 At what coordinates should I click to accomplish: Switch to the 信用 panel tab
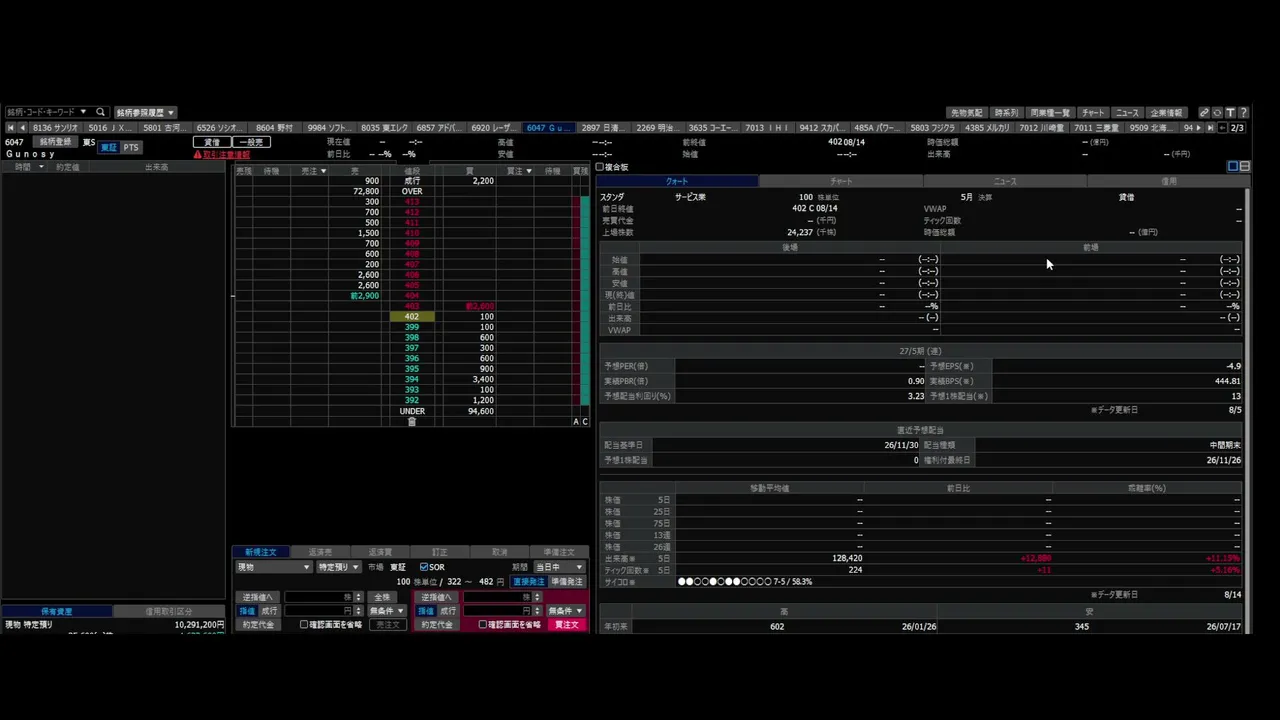click(x=1168, y=181)
